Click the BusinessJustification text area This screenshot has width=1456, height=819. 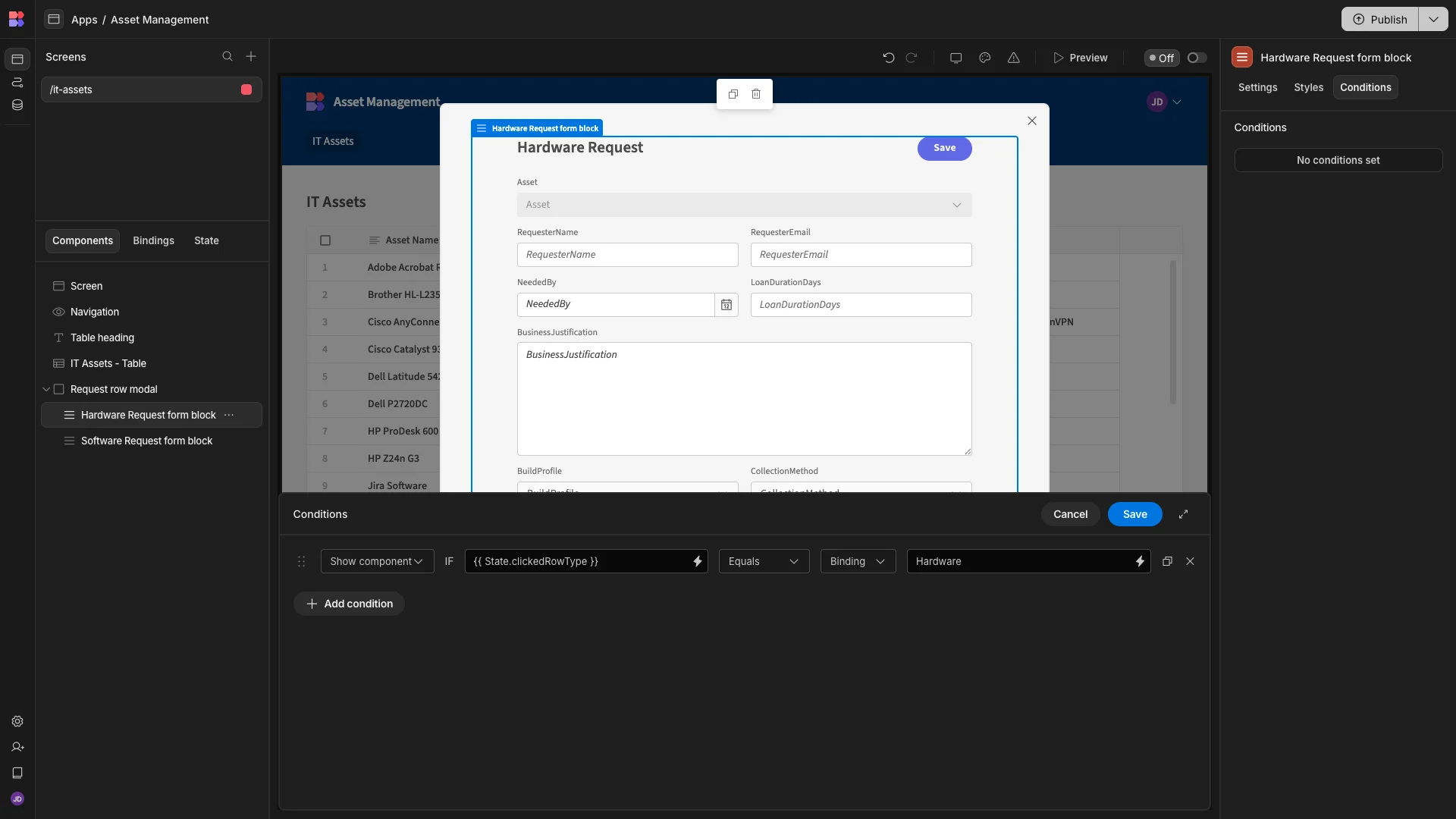point(744,399)
